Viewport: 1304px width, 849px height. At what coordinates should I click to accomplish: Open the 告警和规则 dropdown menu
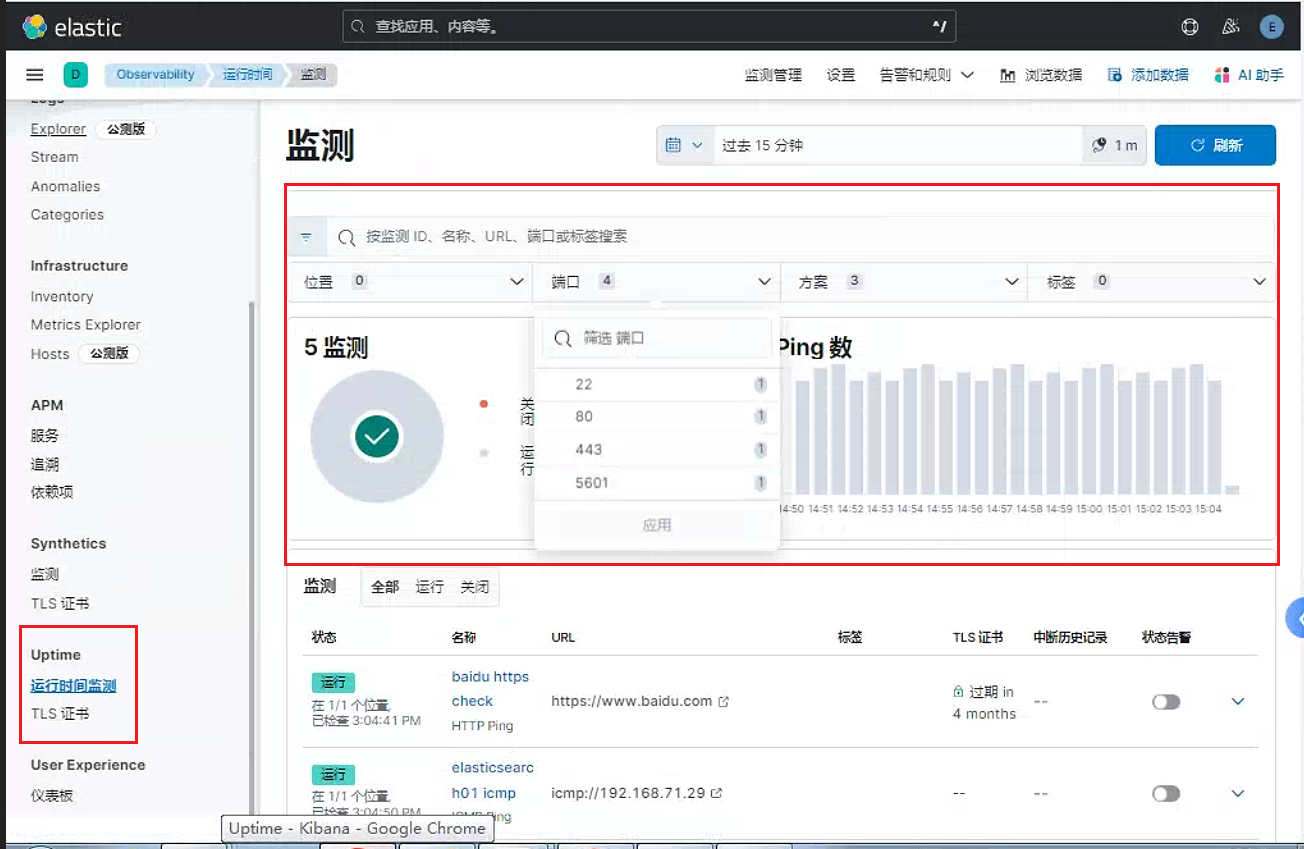pos(927,75)
